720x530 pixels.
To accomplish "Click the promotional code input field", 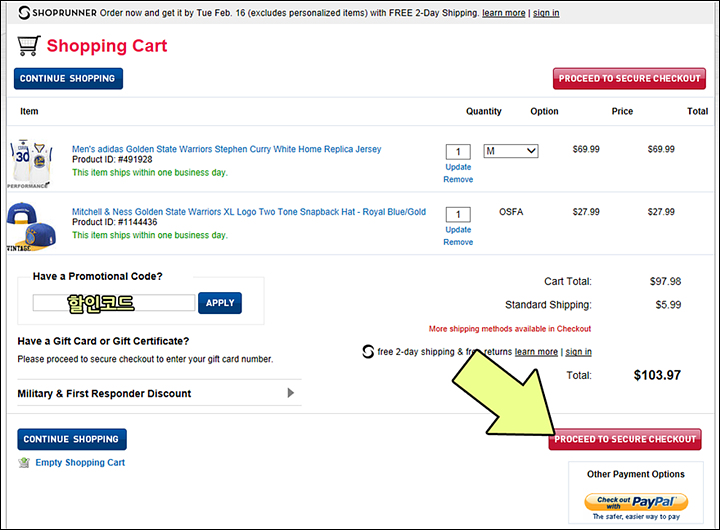I will pos(114,303).
